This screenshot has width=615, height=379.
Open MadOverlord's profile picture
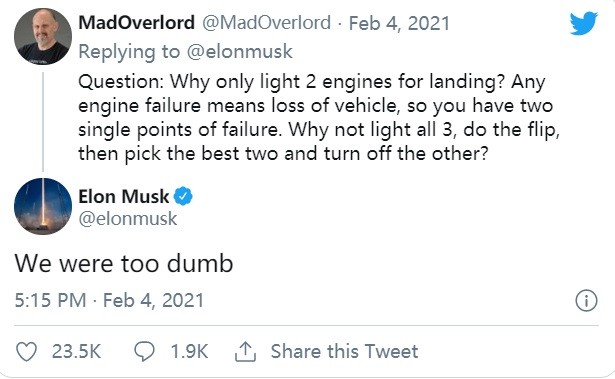43,36
